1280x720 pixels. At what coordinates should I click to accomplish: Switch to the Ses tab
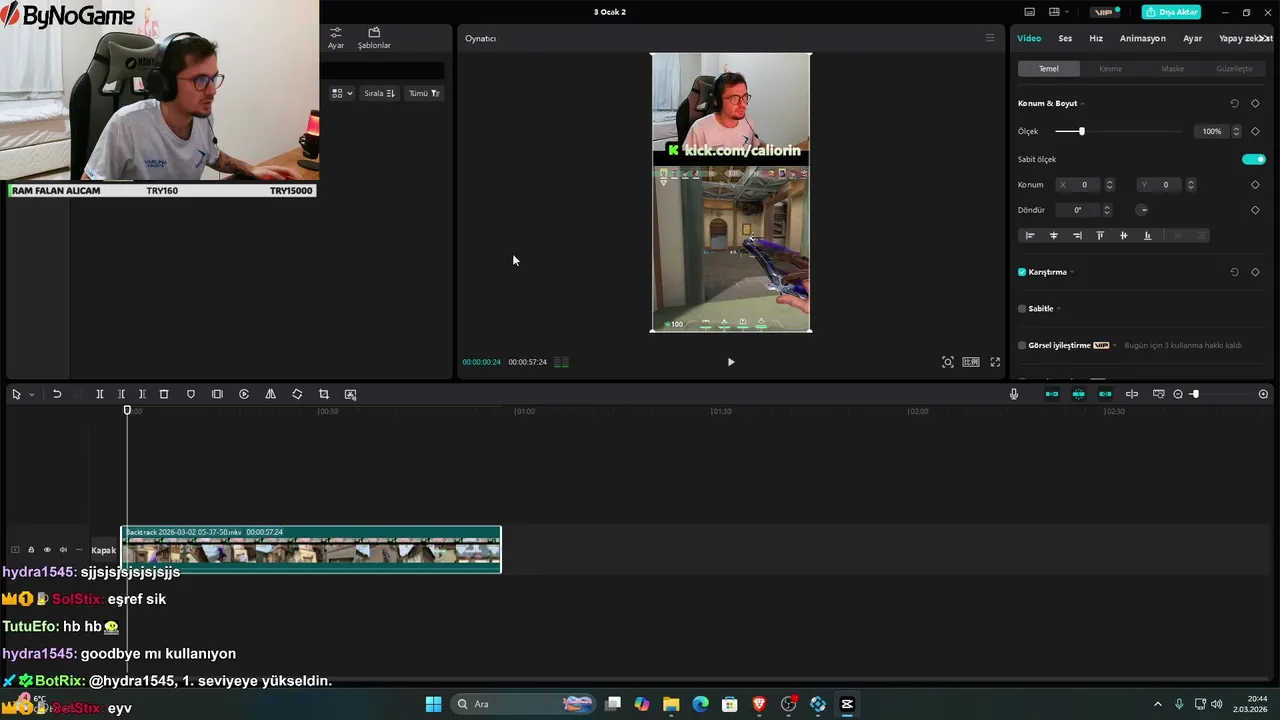tap(1065, 38)
